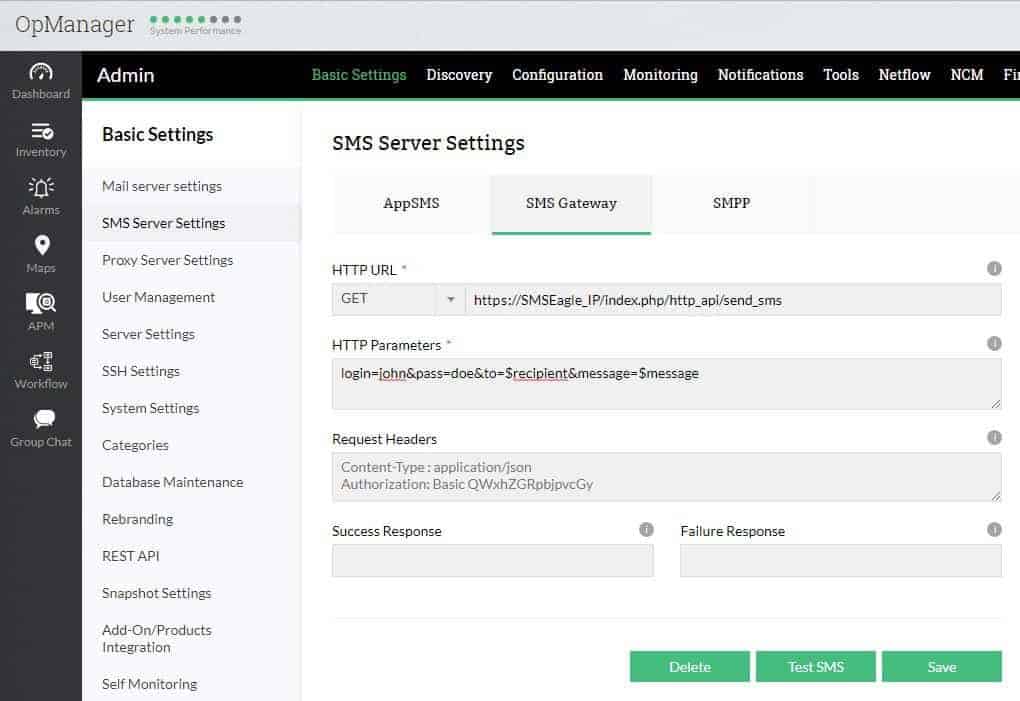The height and width of the screenshot is (701, 1020).
Task: Click the OpManager logo
Action: point(75,25)
